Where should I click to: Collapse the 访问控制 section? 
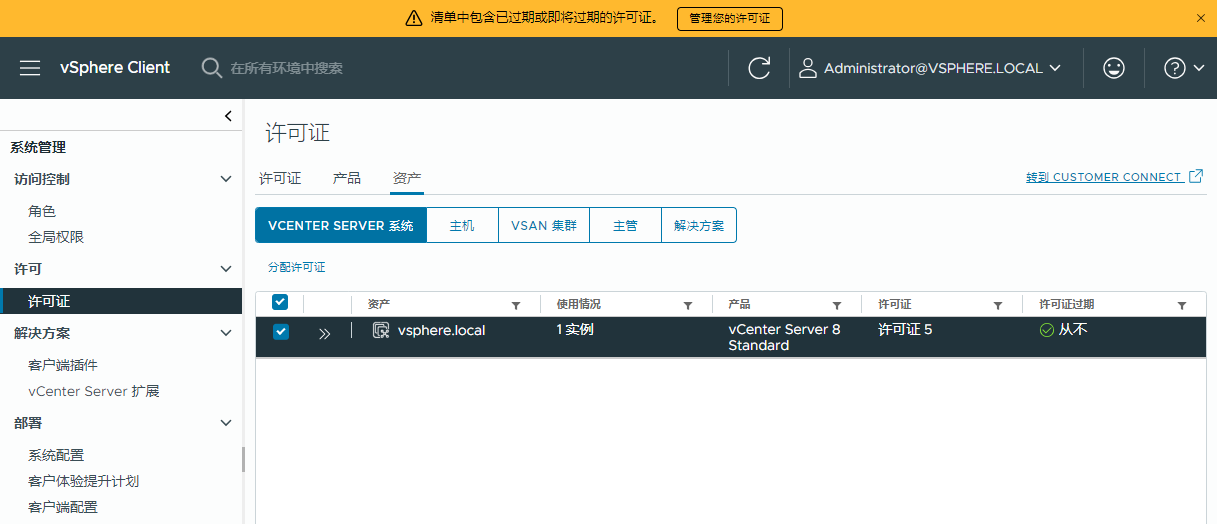pos(226,179)
